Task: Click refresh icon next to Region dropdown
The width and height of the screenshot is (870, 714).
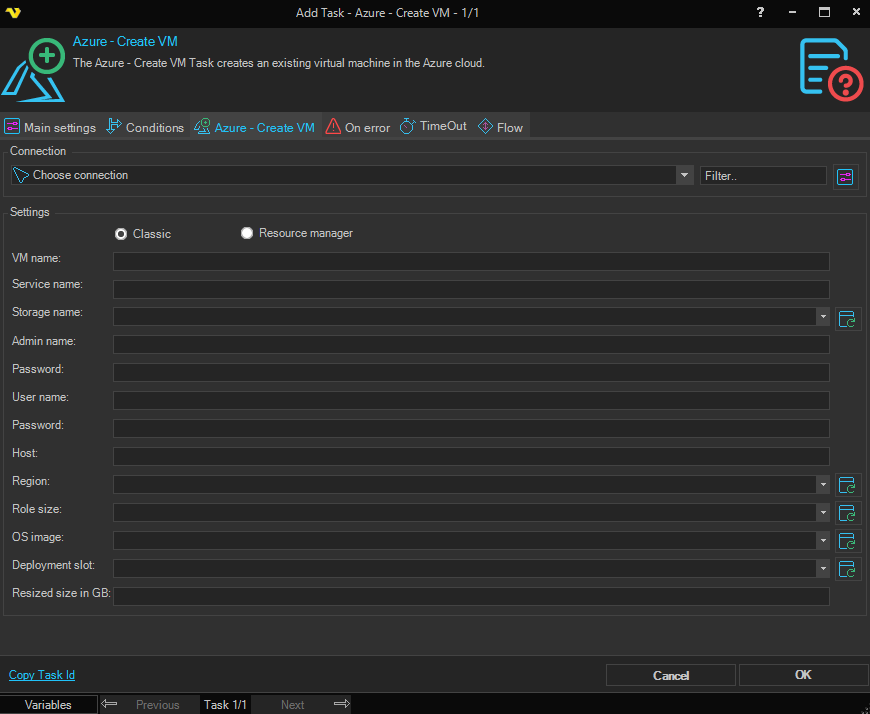Action: pyautogui.click(x=848, y=486)
